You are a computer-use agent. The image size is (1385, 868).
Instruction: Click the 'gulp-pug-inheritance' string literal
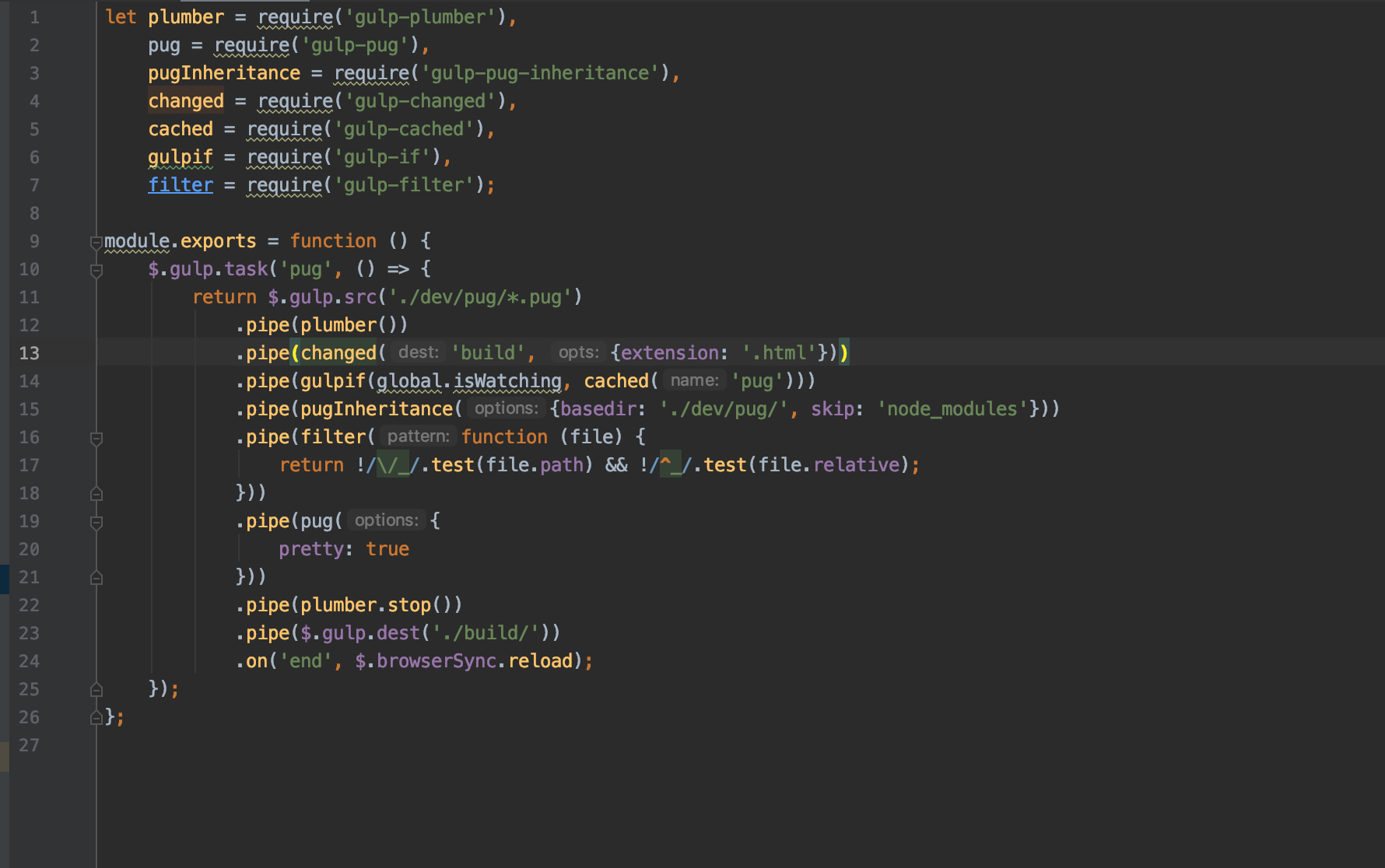[x=540, y=73]
